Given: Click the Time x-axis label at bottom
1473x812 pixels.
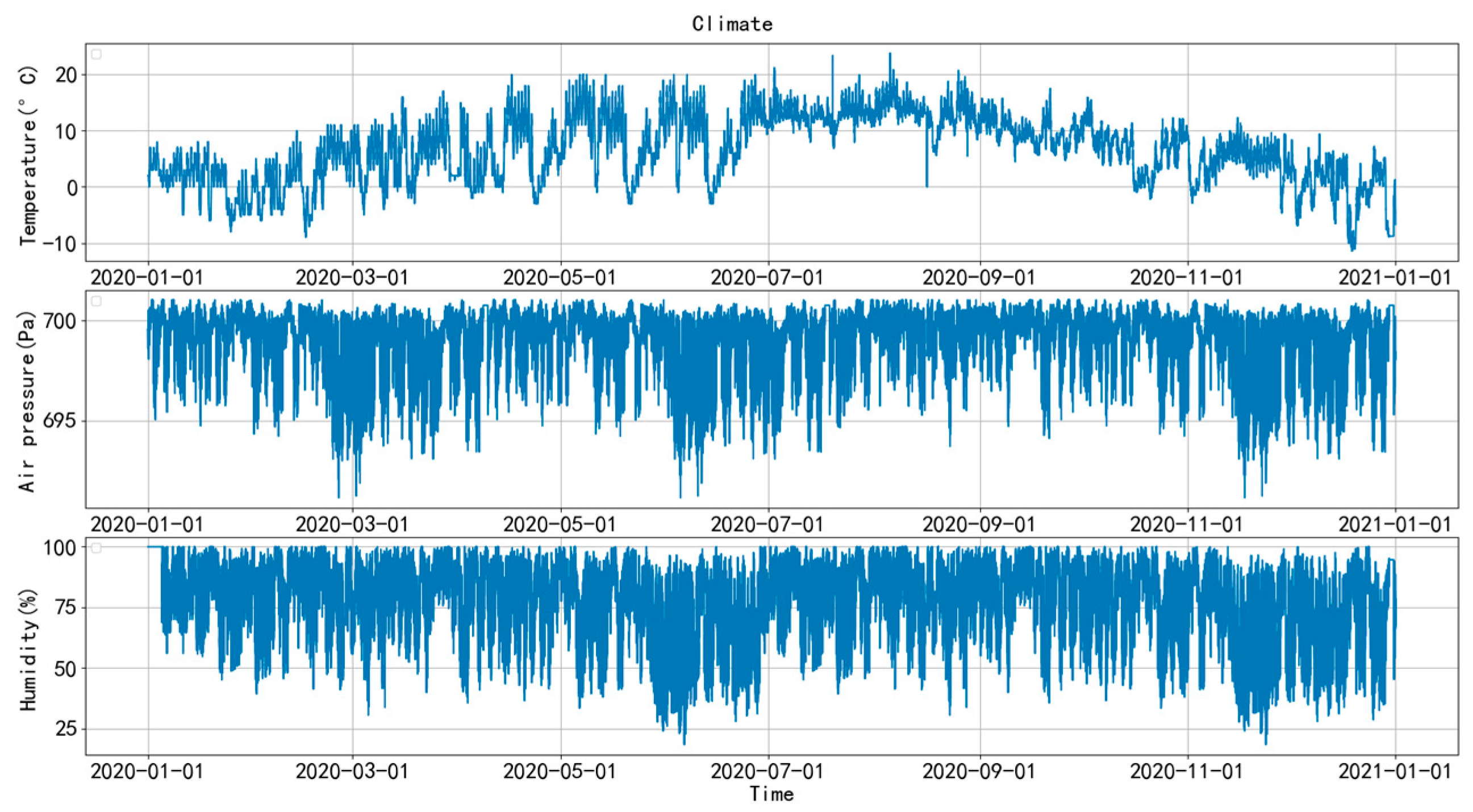Looking at the screenshot, I should click(771, 794).
